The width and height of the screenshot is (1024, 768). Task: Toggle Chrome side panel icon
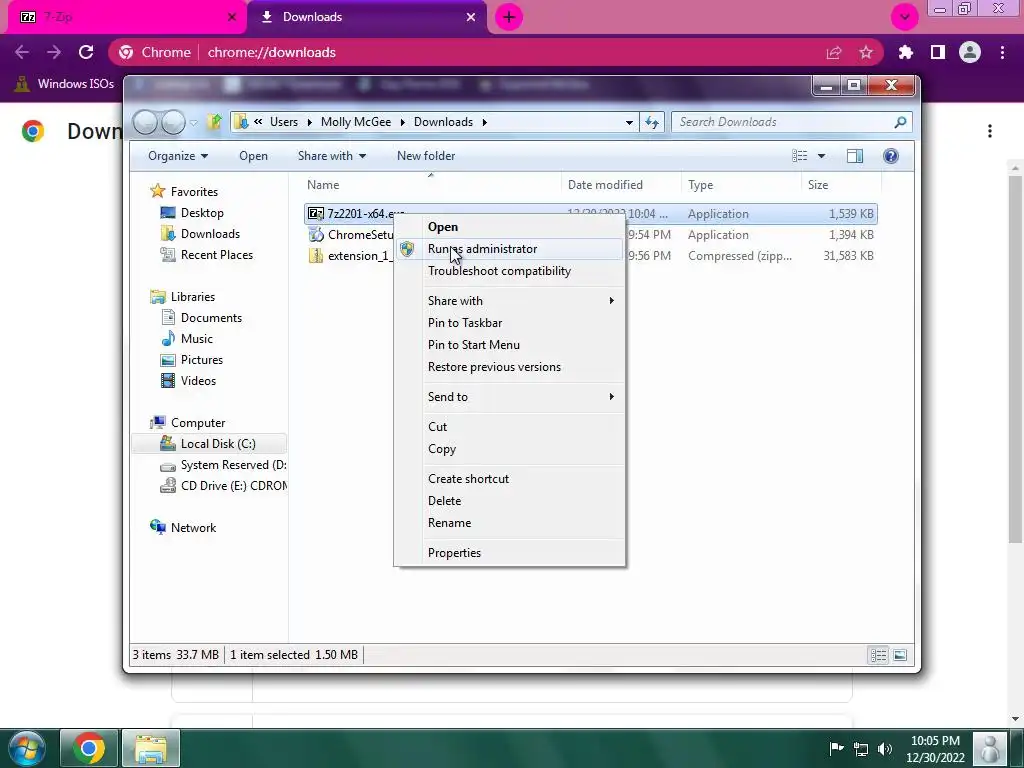(938, 52)
